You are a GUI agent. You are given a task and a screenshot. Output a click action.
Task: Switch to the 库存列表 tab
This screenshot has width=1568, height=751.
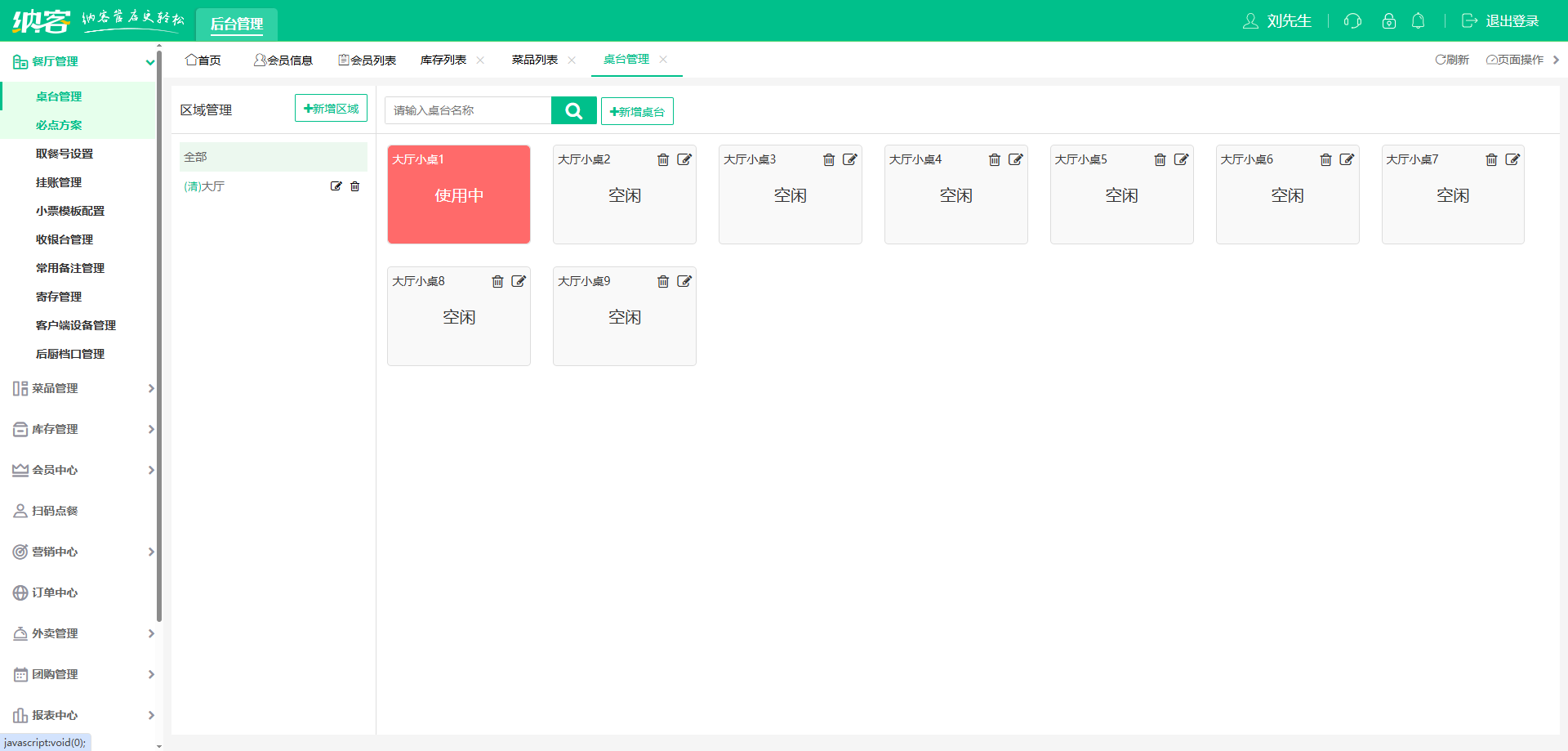[443, 60]
